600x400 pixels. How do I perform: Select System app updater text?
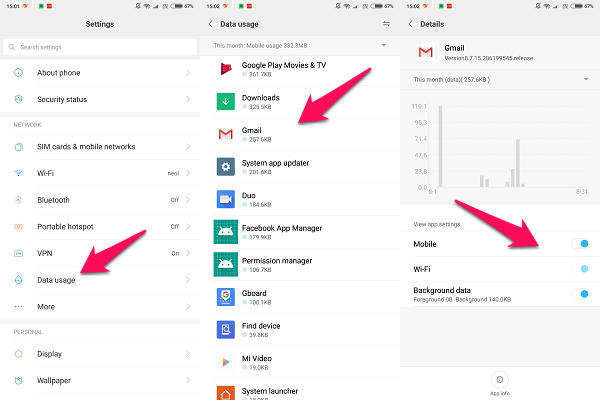(275, 163)
